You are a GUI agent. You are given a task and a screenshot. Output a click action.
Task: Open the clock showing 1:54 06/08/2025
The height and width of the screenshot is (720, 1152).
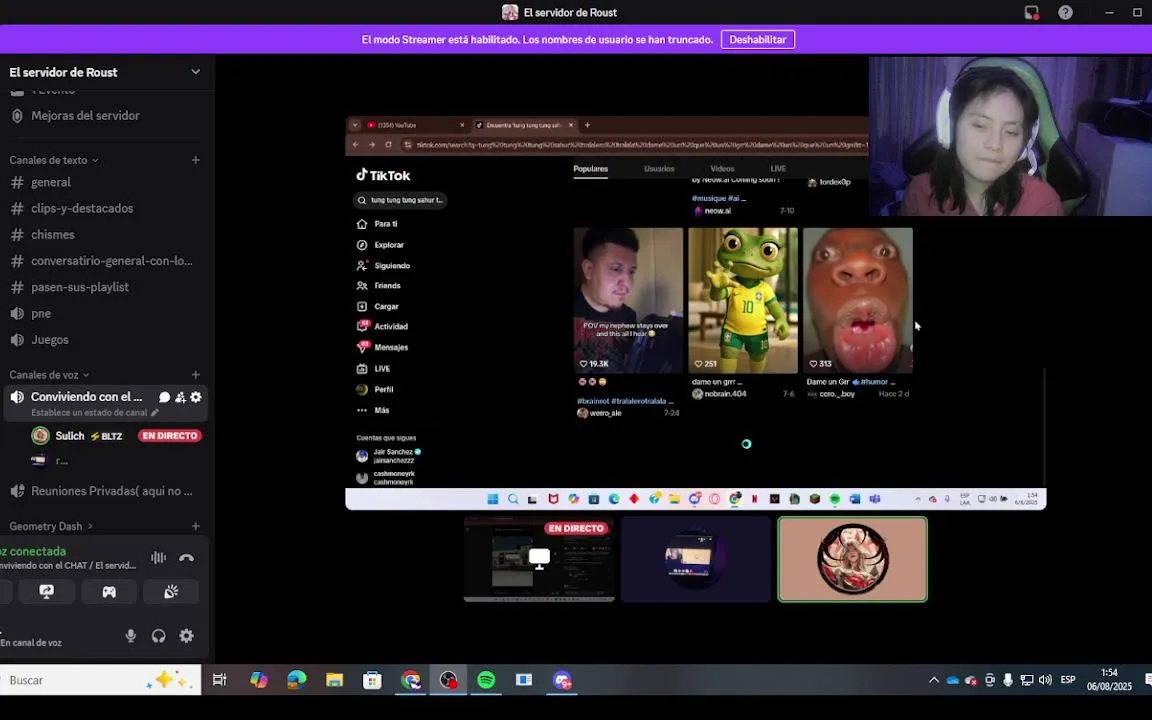click(1109, 680)
